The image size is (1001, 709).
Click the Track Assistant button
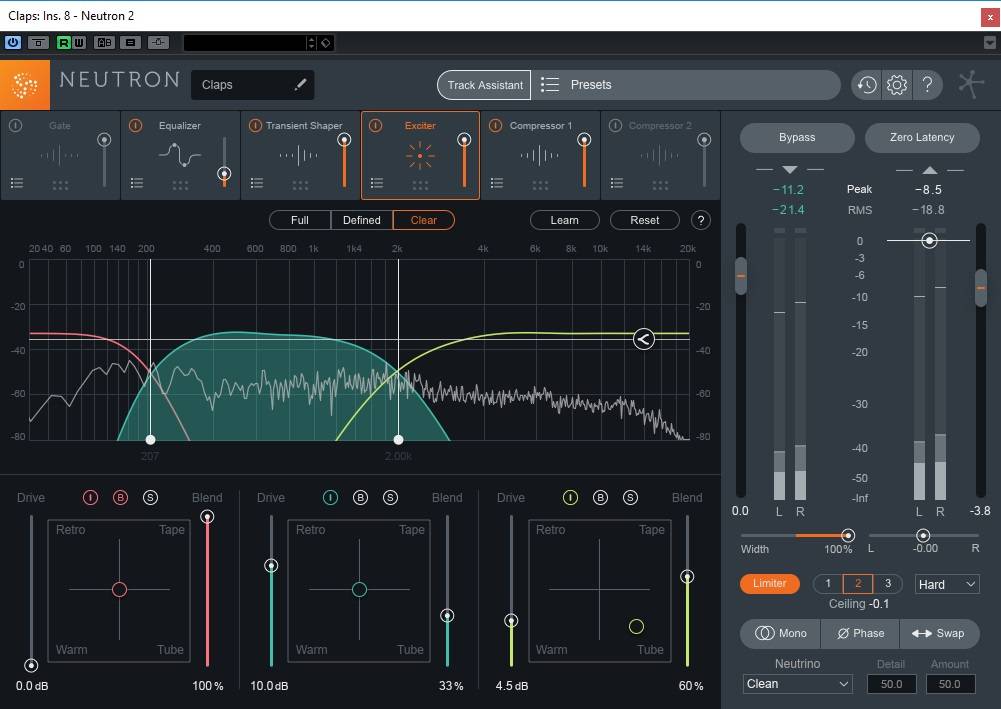[x=485, y=85]
